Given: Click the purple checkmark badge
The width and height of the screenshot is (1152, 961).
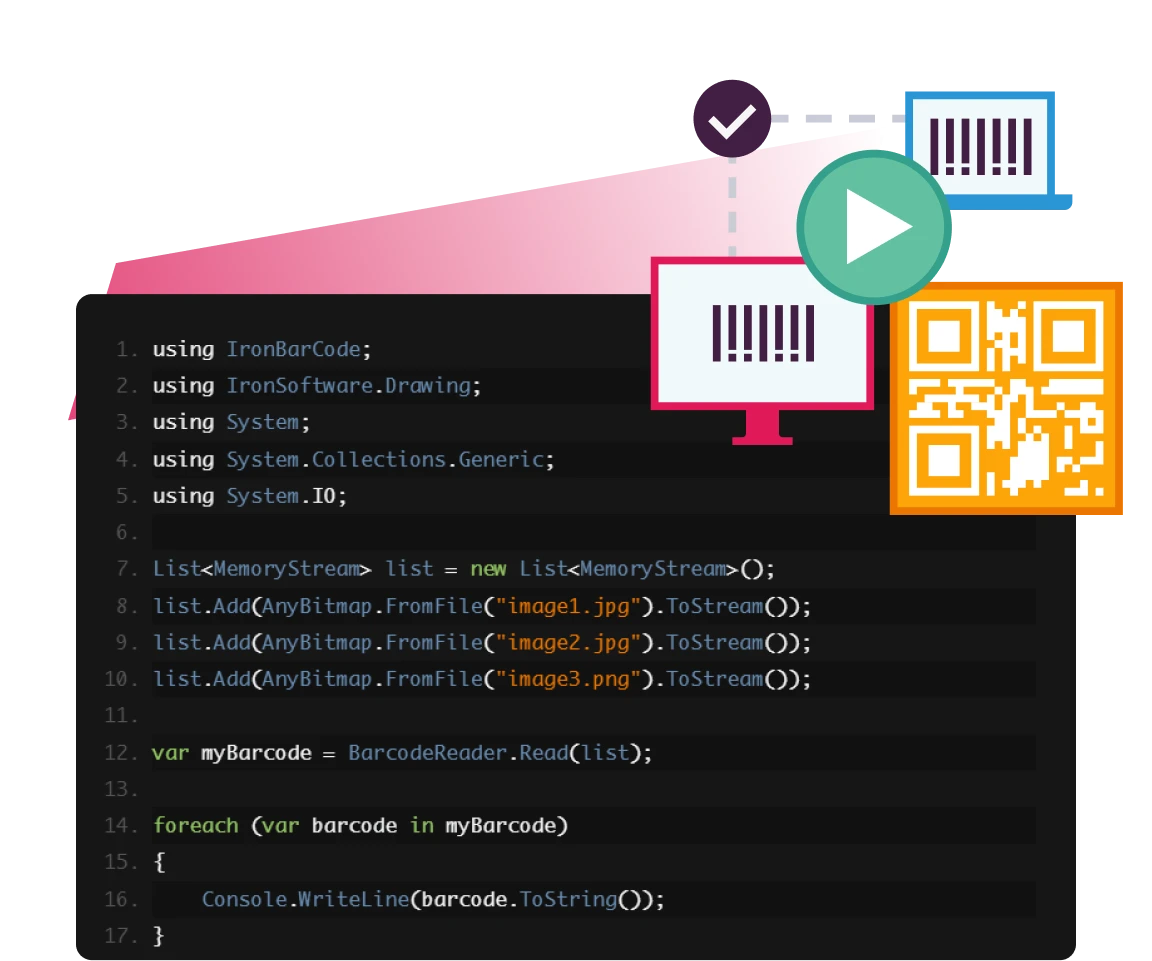Looking at the screenshot, I should 732,118.
